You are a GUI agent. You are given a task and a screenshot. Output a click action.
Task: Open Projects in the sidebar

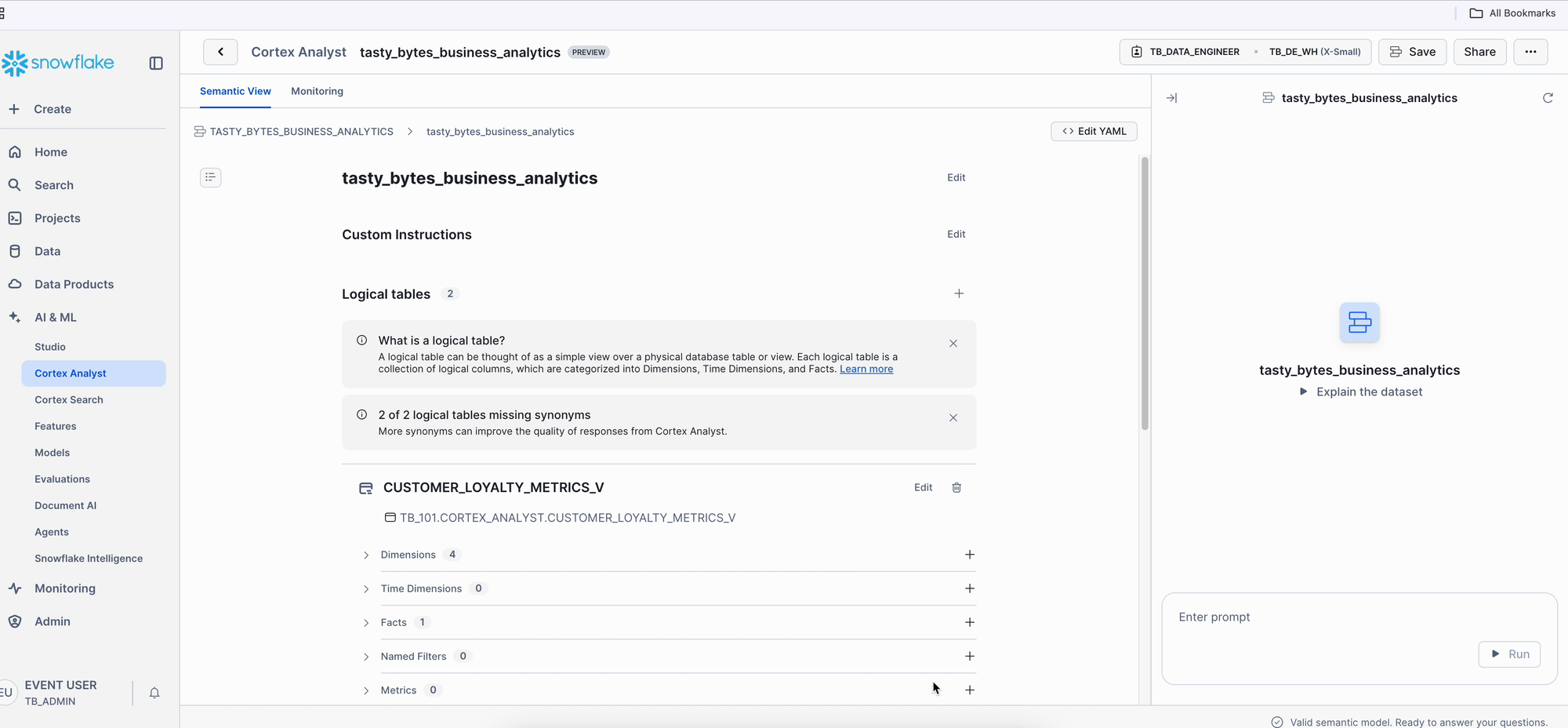click(57, 218)
